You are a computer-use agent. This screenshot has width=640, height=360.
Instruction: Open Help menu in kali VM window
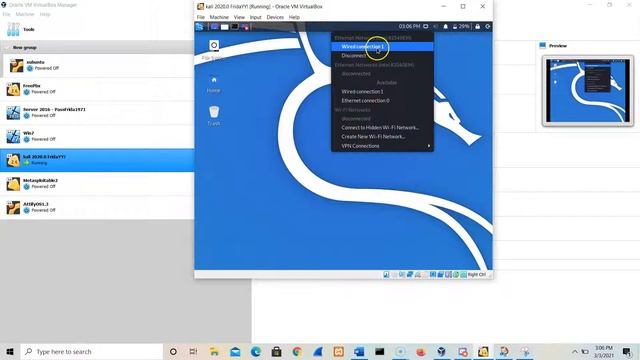tap(294, 17)
